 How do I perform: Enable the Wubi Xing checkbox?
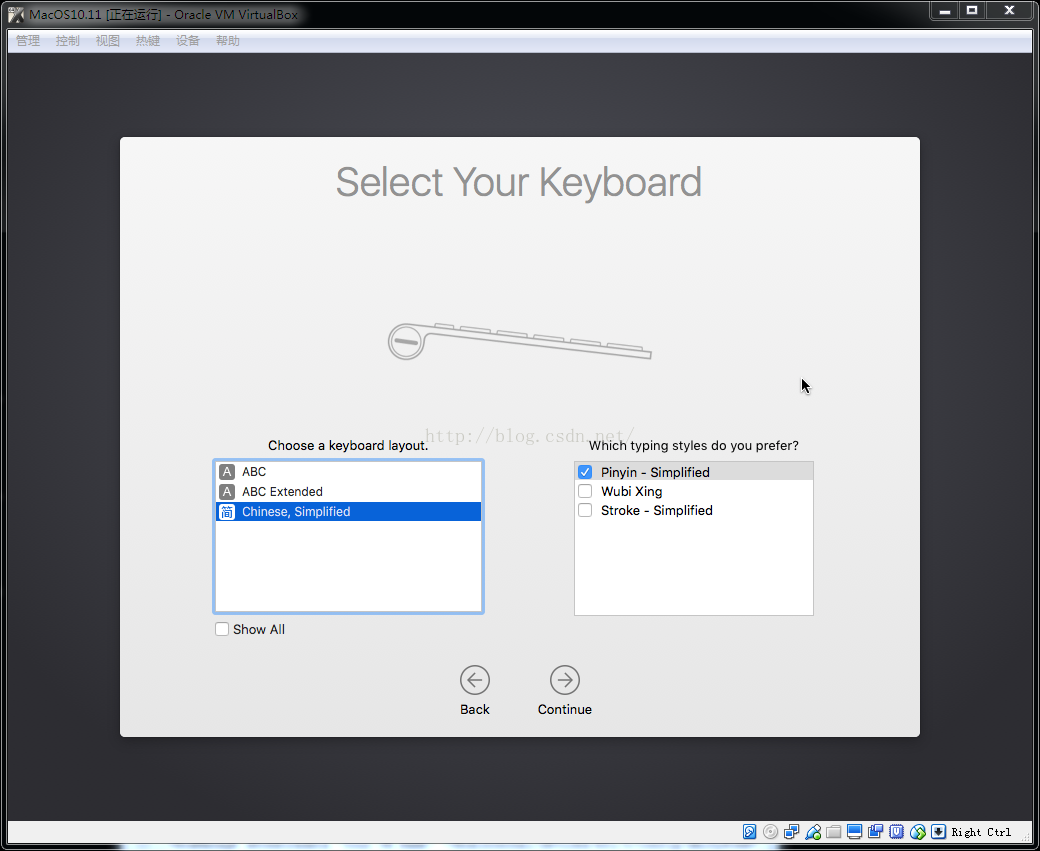pyautogui.click(x=585, y=491)
